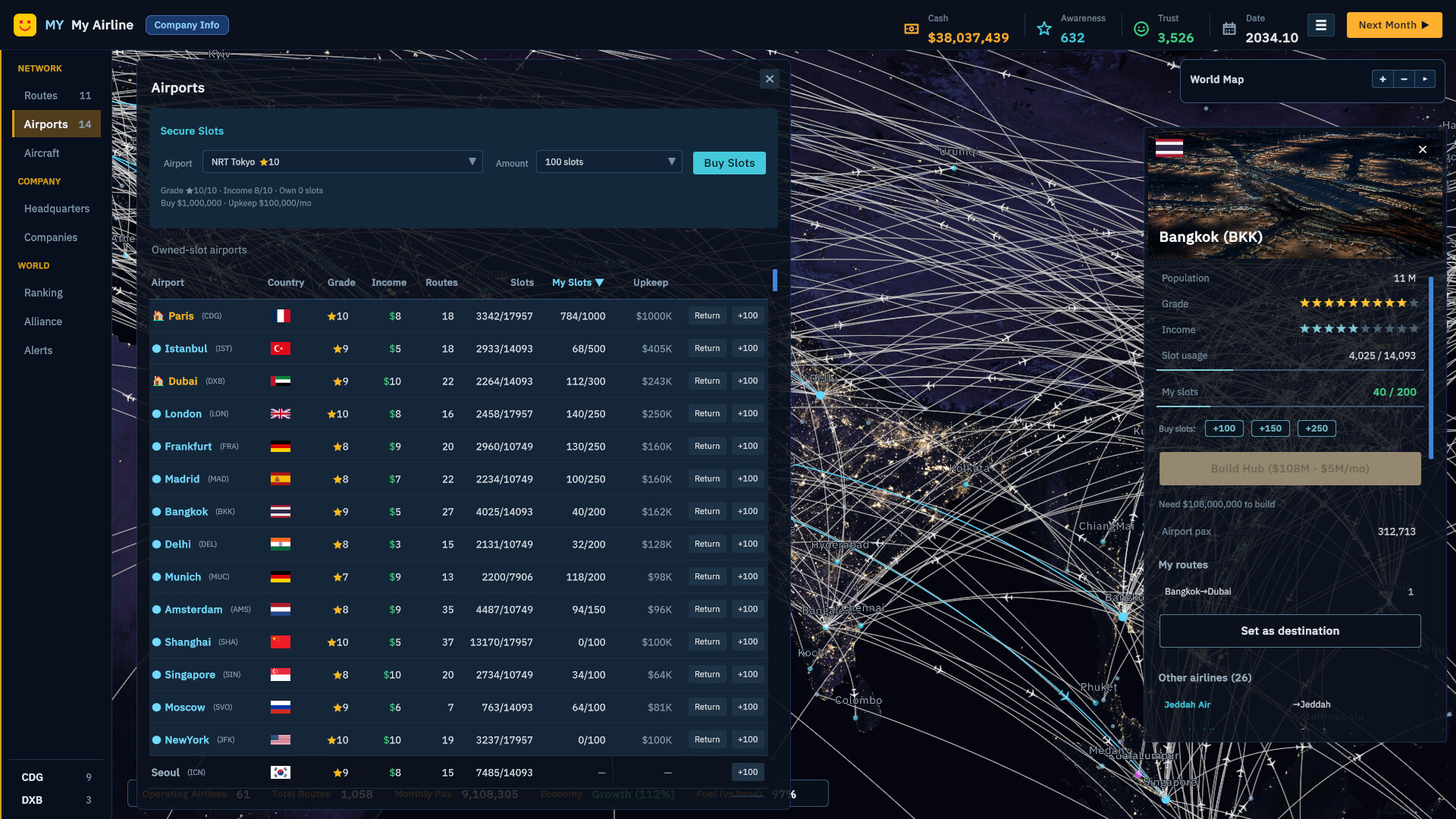
Task: Open the hamburger menu icon
Action: click(1320, 25)
